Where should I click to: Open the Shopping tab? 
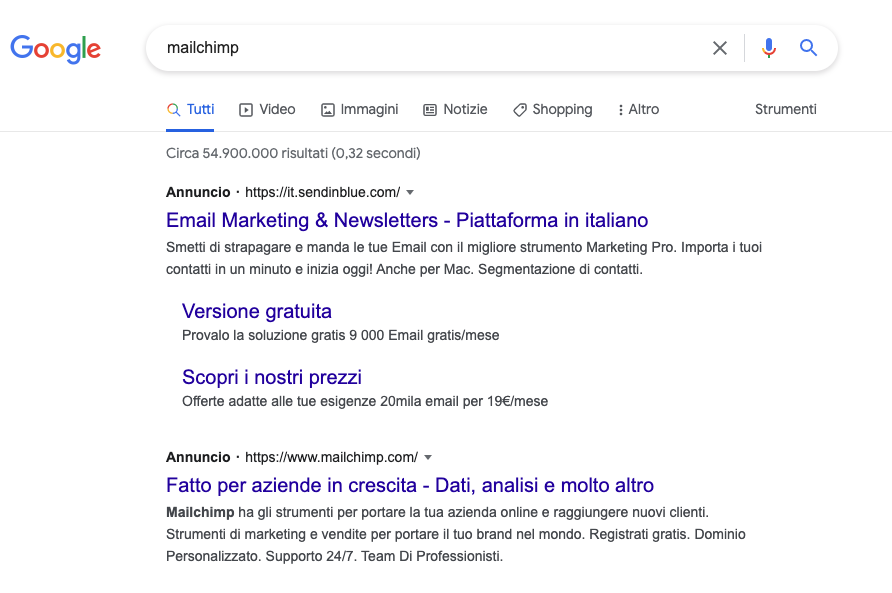[552, 109]
